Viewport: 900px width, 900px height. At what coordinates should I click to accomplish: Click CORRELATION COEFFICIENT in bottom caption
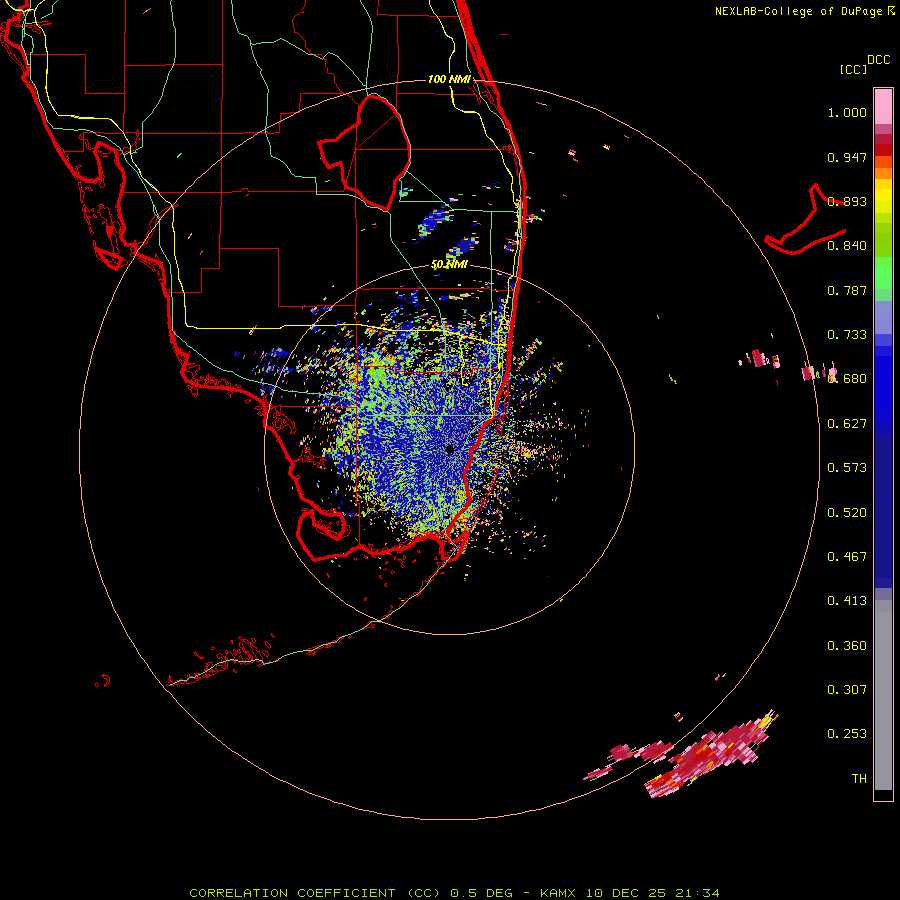click(292, 893)
